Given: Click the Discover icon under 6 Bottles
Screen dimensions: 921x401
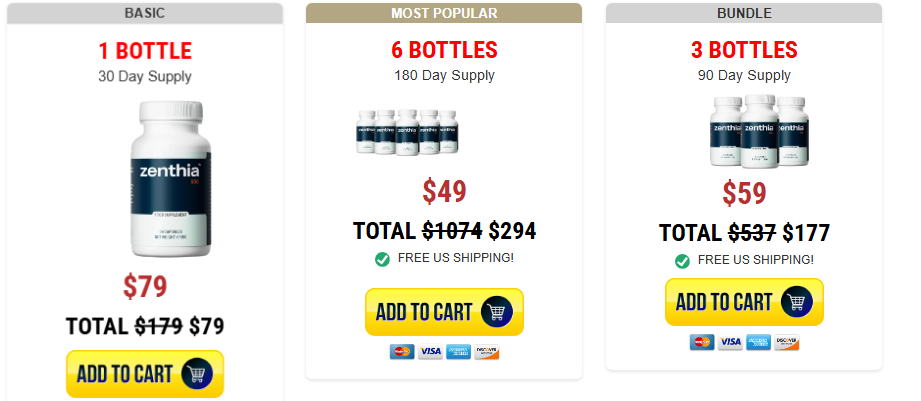Looking at the screenshot, I should point(487,352).
